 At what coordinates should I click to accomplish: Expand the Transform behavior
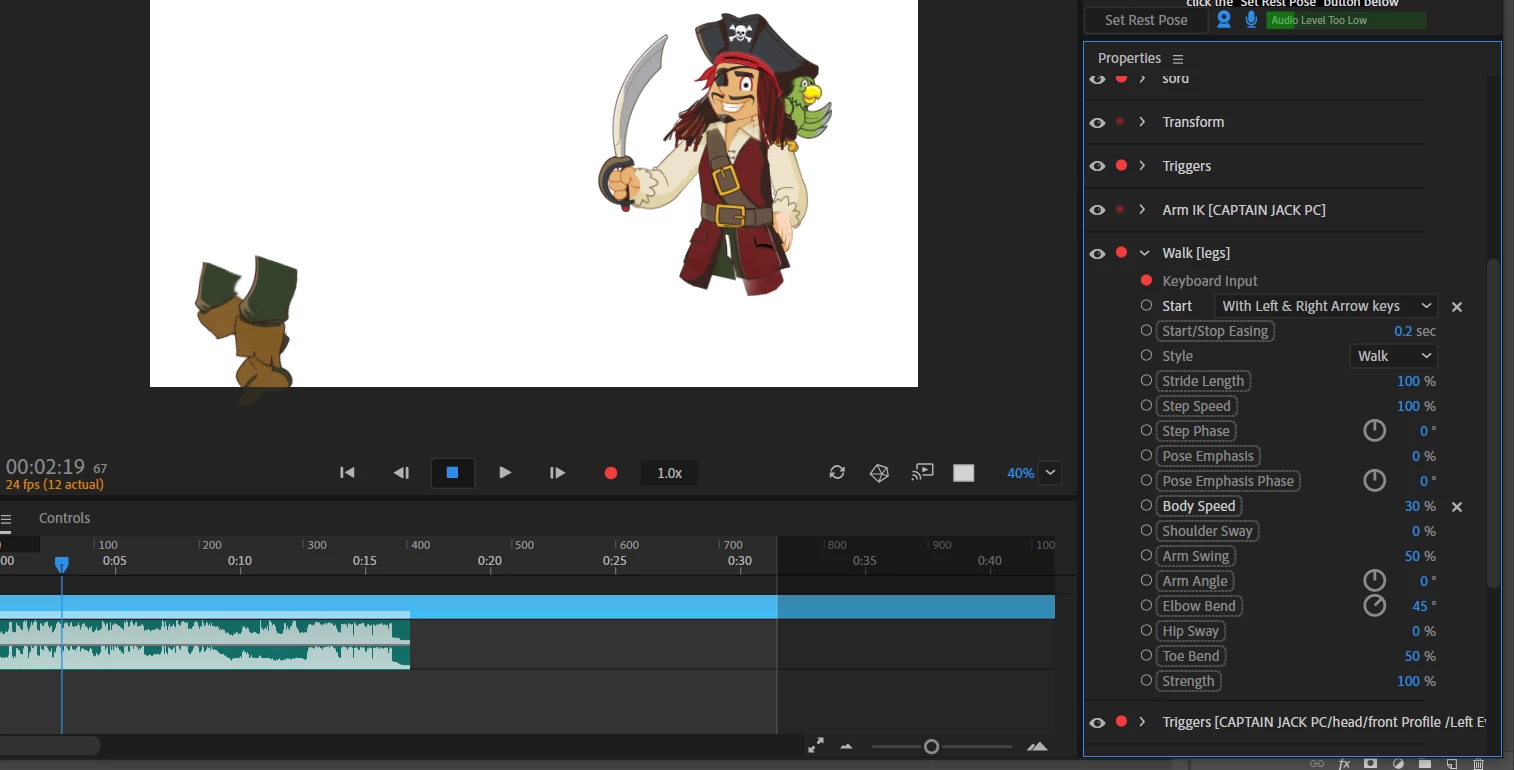coord(1142,122)
